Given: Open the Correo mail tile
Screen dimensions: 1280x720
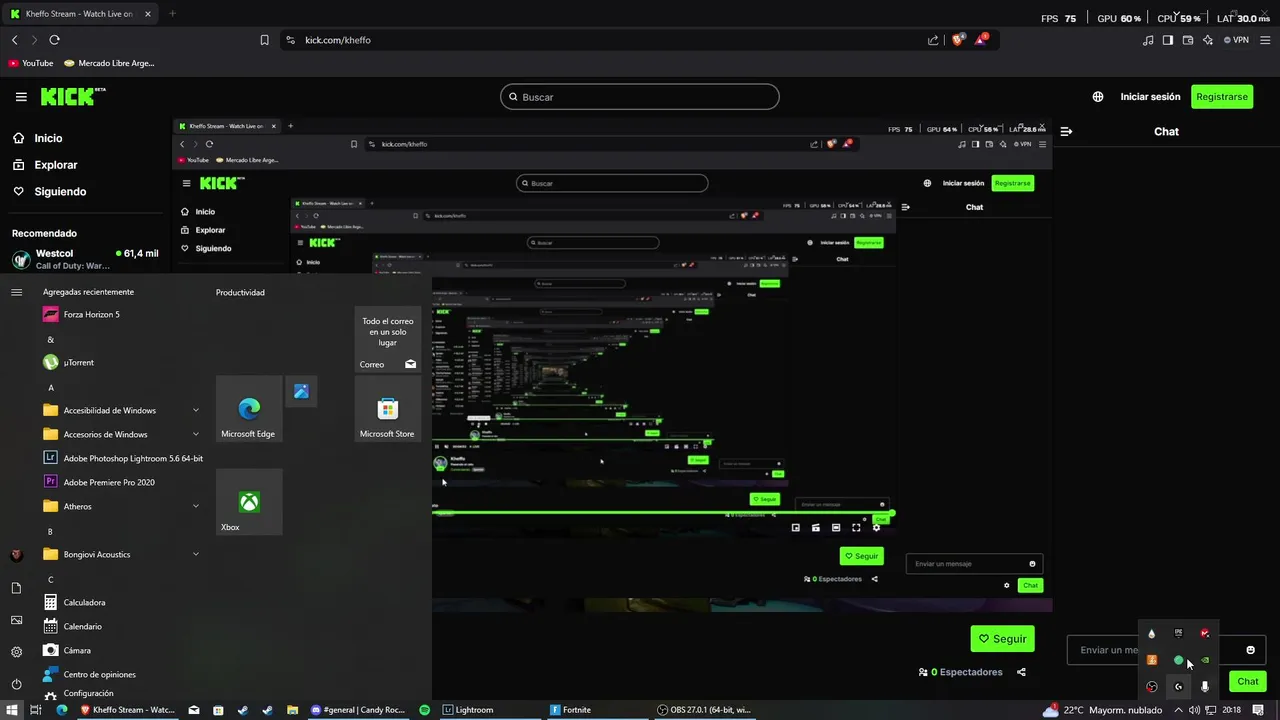Looking at the screenshot, I should (387, 340).
